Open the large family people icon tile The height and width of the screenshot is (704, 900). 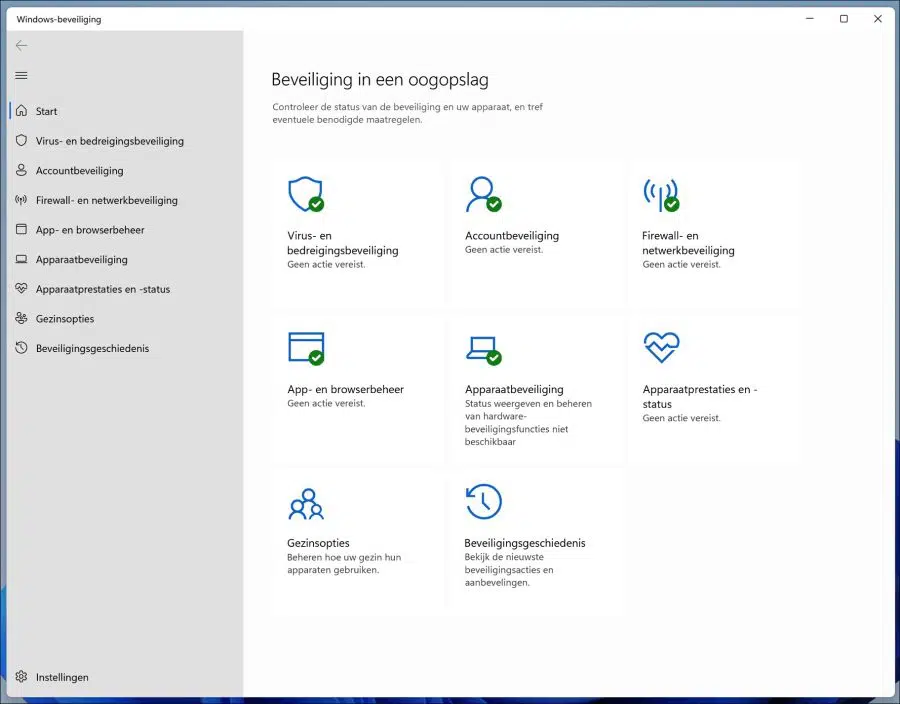[x=306, y=504]
